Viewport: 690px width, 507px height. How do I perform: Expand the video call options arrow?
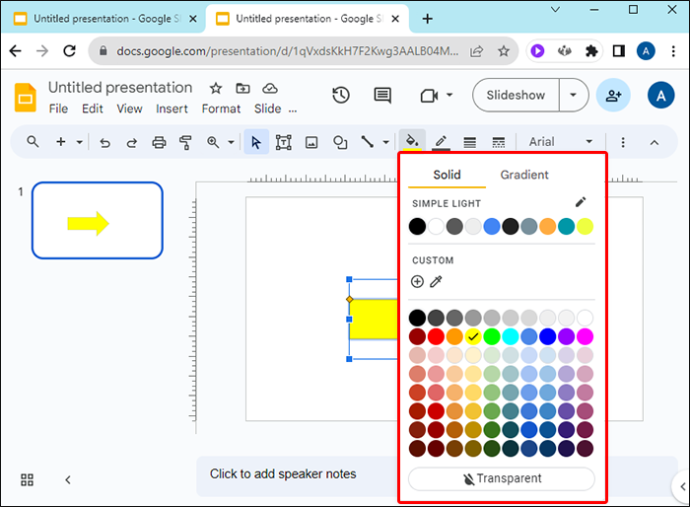tap(449, 95)
